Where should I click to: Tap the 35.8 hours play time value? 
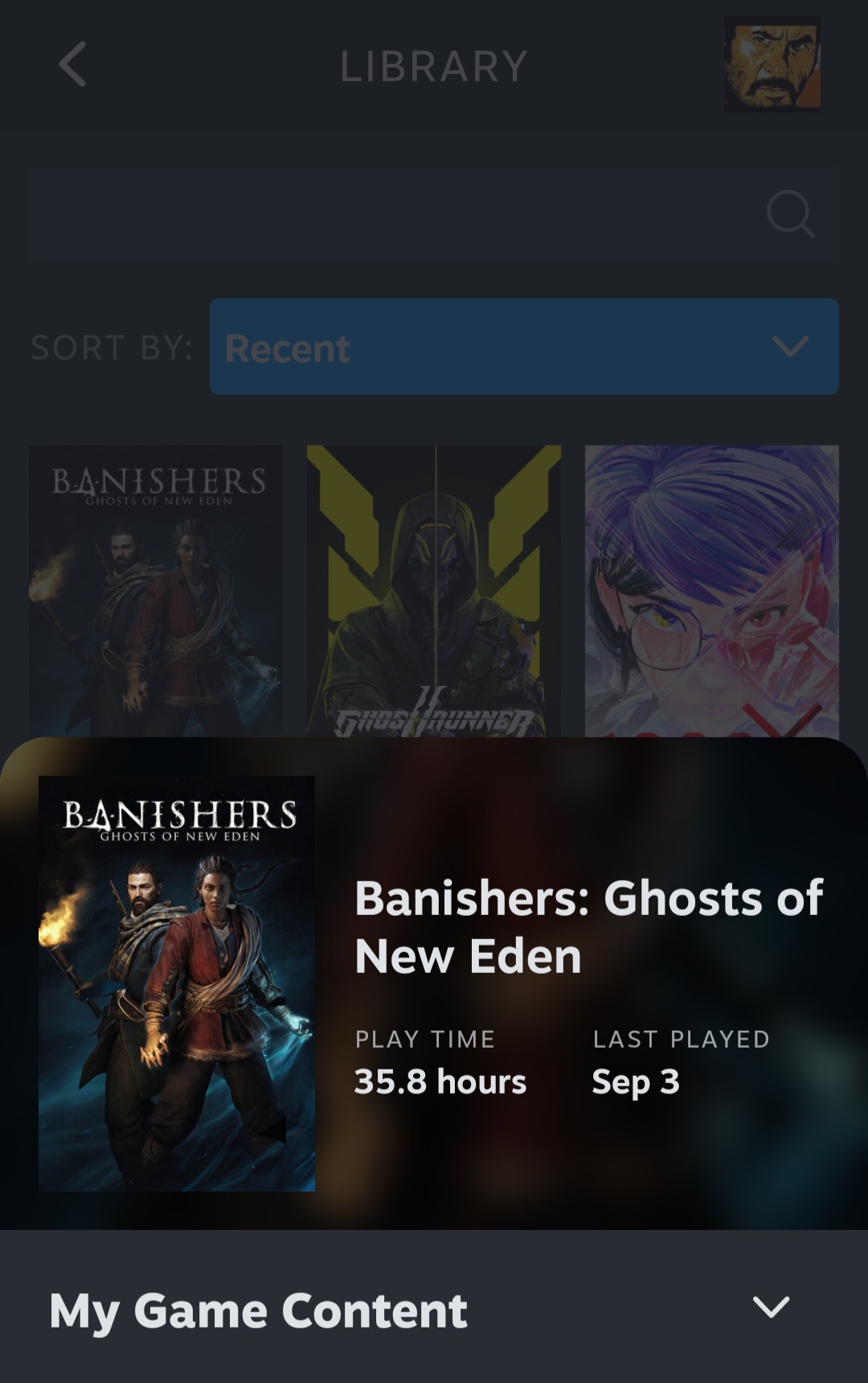pyautogui.click(x=440, y=1082)
